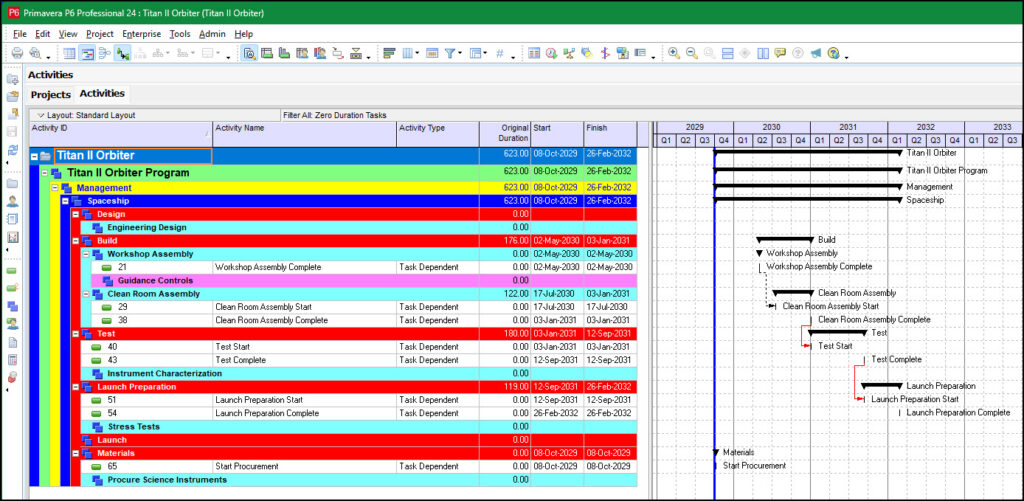Click the Timescale icon in toolbar
This screenshot has height=501, width=1024.
point(432,54)
